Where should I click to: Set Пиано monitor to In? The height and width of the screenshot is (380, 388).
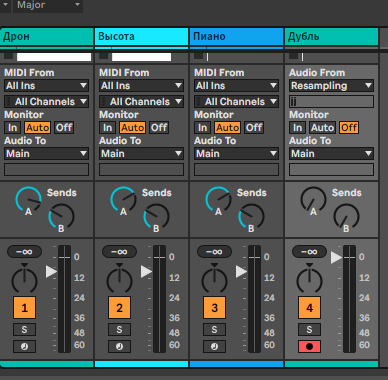click(203, 127)
